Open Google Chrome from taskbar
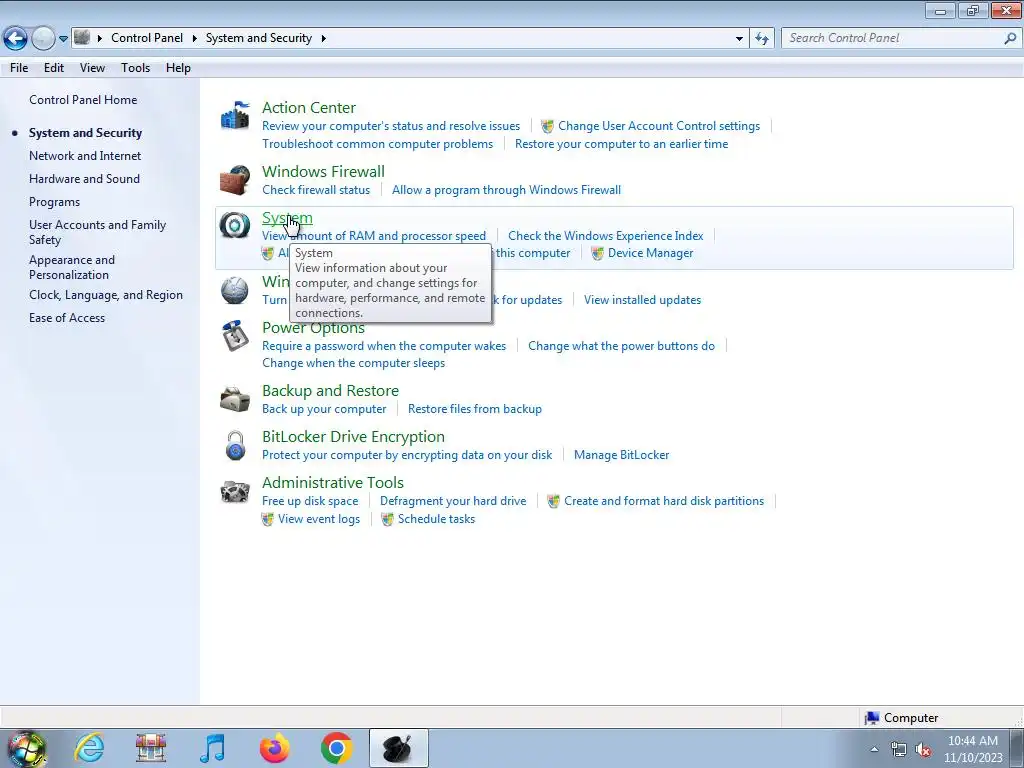The width and height of the screenshot is (1024, 768). click(336, 748)
